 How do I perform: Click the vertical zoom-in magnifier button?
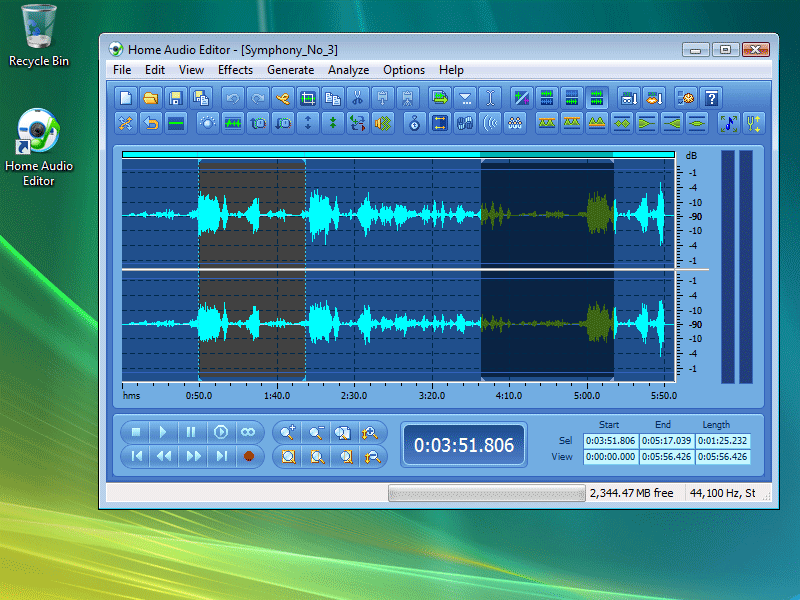[x=371, y=433]
